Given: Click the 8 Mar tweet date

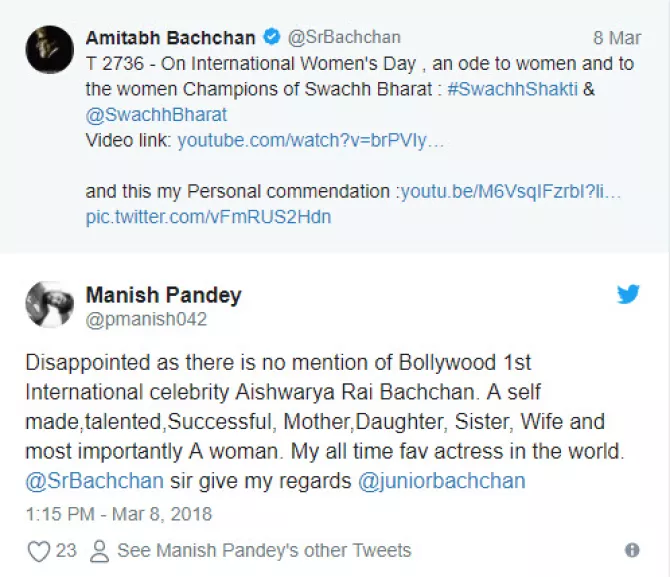Looking at the screenshot, I should tap(617, 38).
